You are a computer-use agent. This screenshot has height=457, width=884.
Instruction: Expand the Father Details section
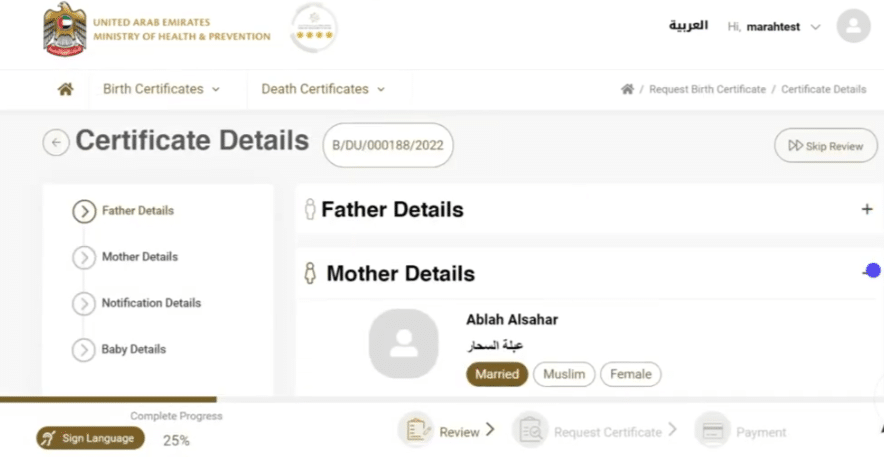click(866, 210)
